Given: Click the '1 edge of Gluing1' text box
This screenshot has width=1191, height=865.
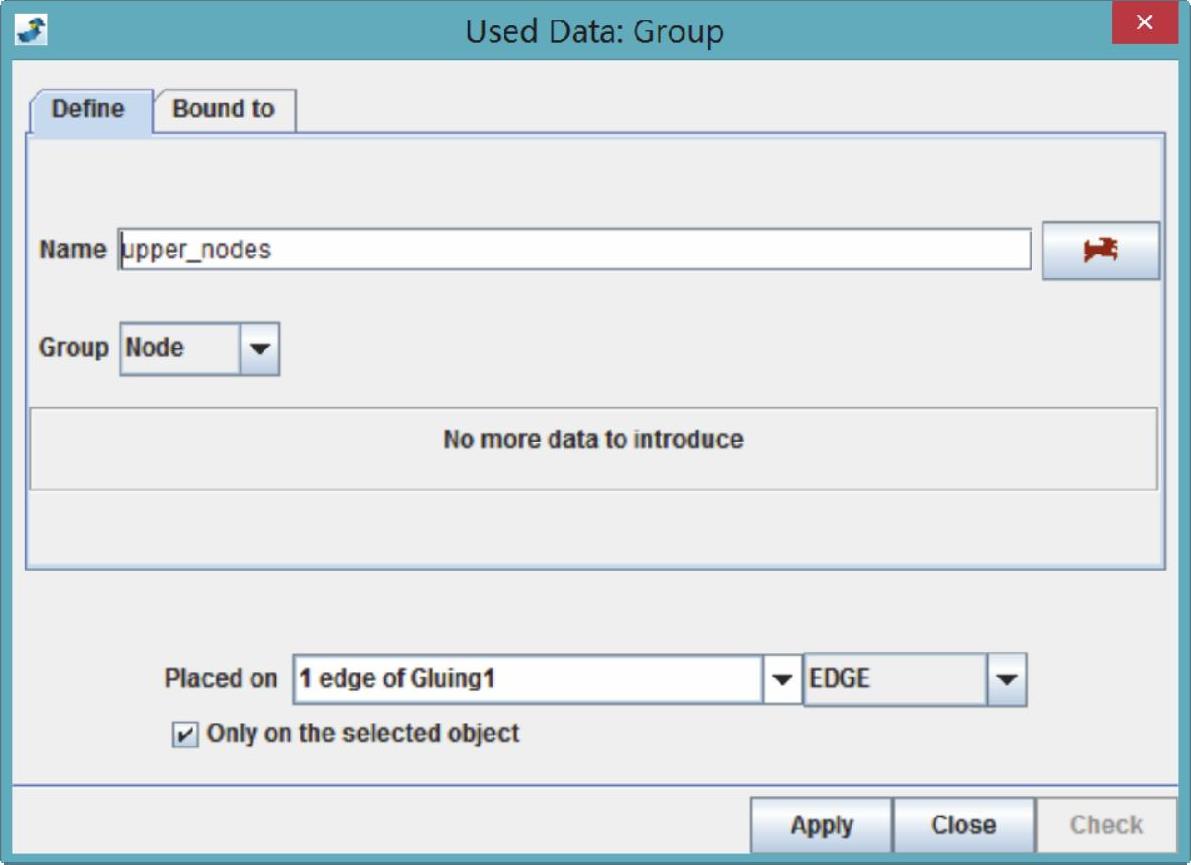Looking at the screenshot, I should [528, 680].
